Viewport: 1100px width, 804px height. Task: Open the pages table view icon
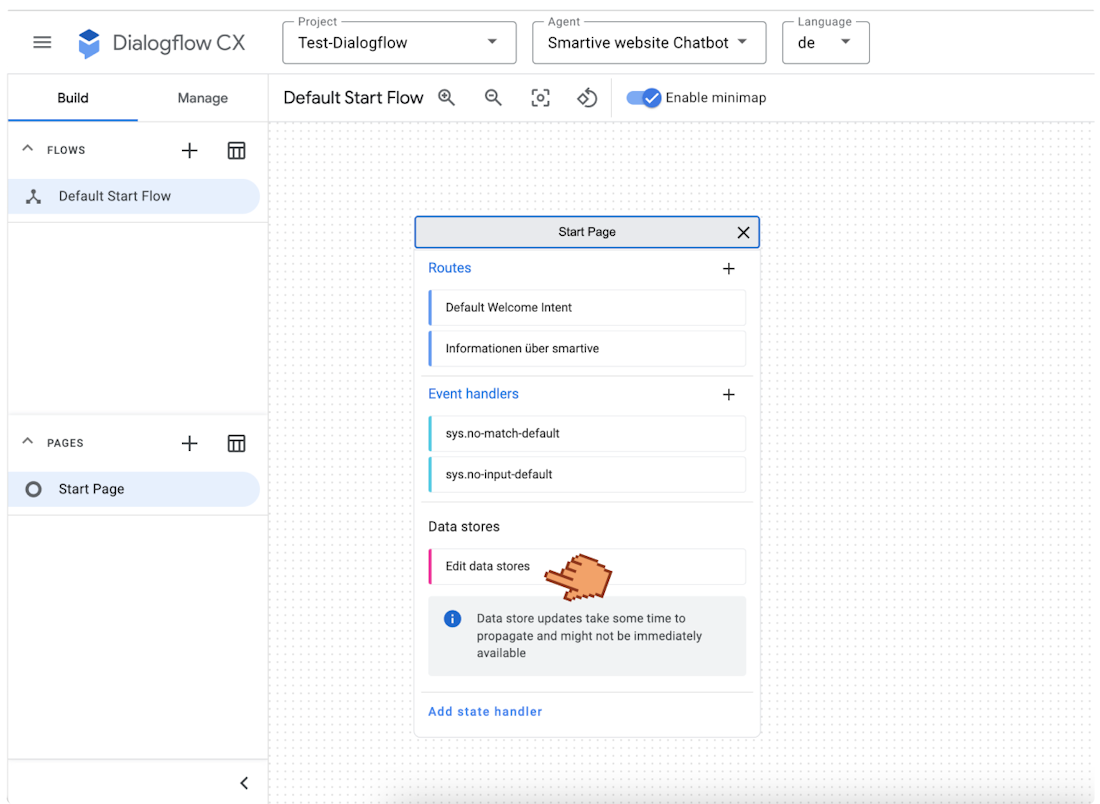pos(236,443)
